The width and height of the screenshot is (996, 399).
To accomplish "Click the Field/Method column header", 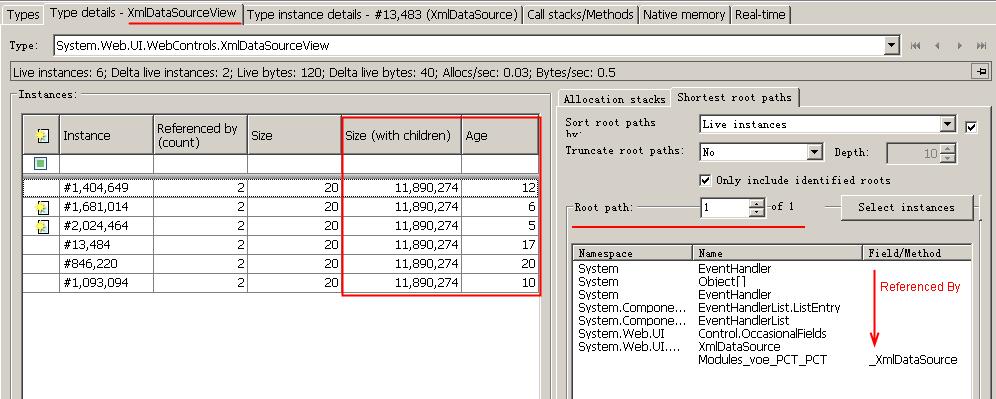I will click(917, 253).
